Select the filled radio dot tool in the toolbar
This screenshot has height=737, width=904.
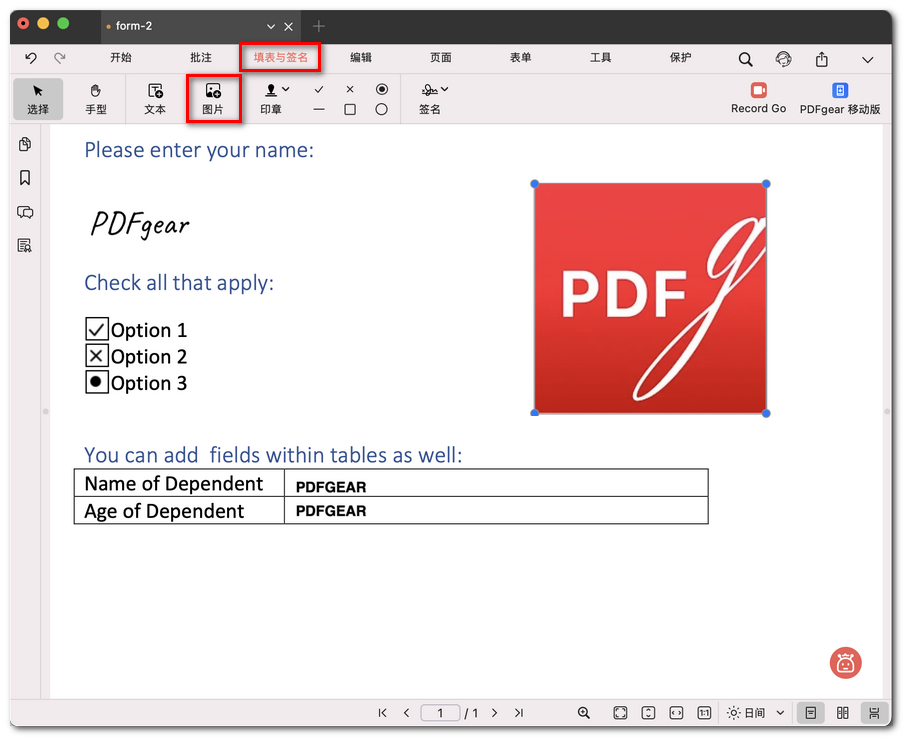[381, 89]
